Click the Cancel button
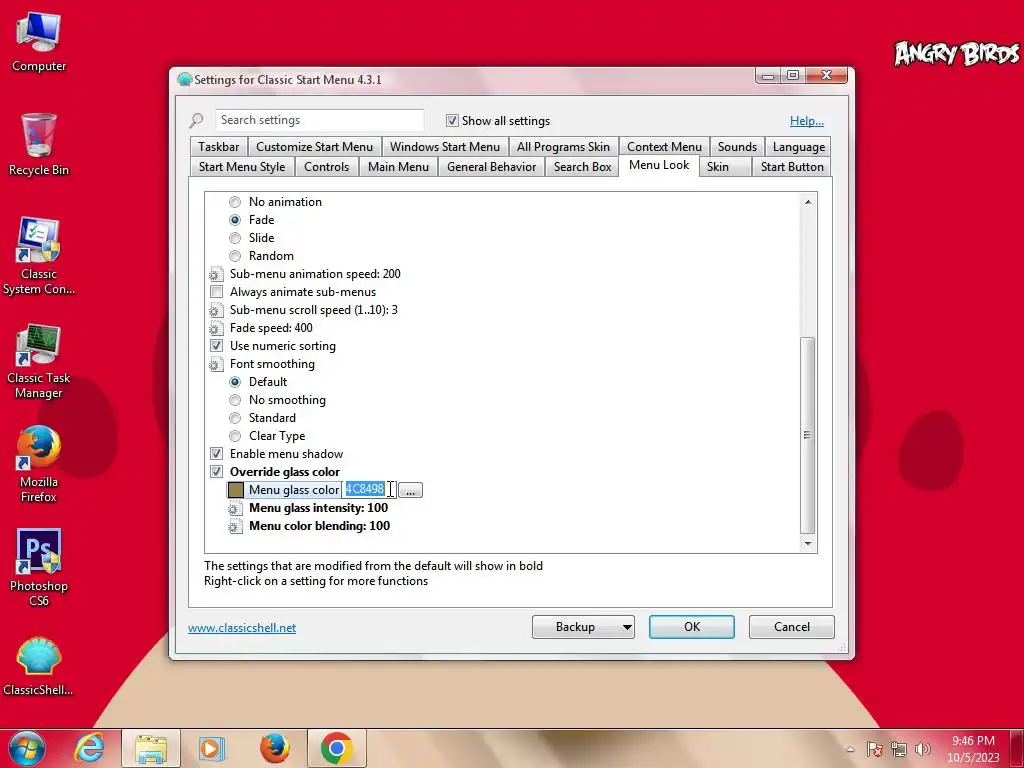The width and height of the screenshot is (1024, 768). coord(792,627)
